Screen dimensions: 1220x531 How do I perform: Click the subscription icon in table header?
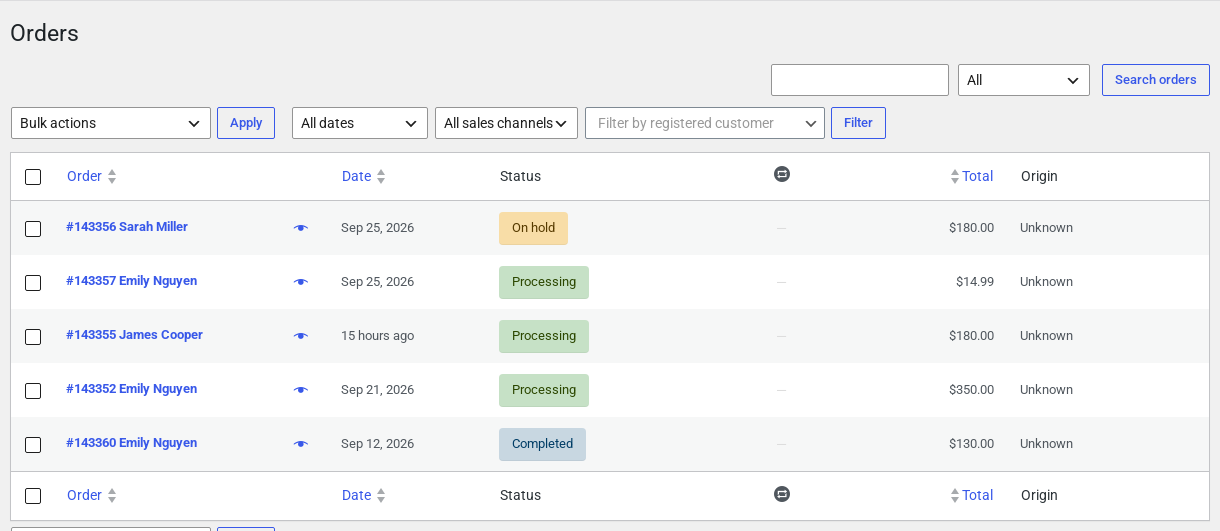click(x=782, y=174)
